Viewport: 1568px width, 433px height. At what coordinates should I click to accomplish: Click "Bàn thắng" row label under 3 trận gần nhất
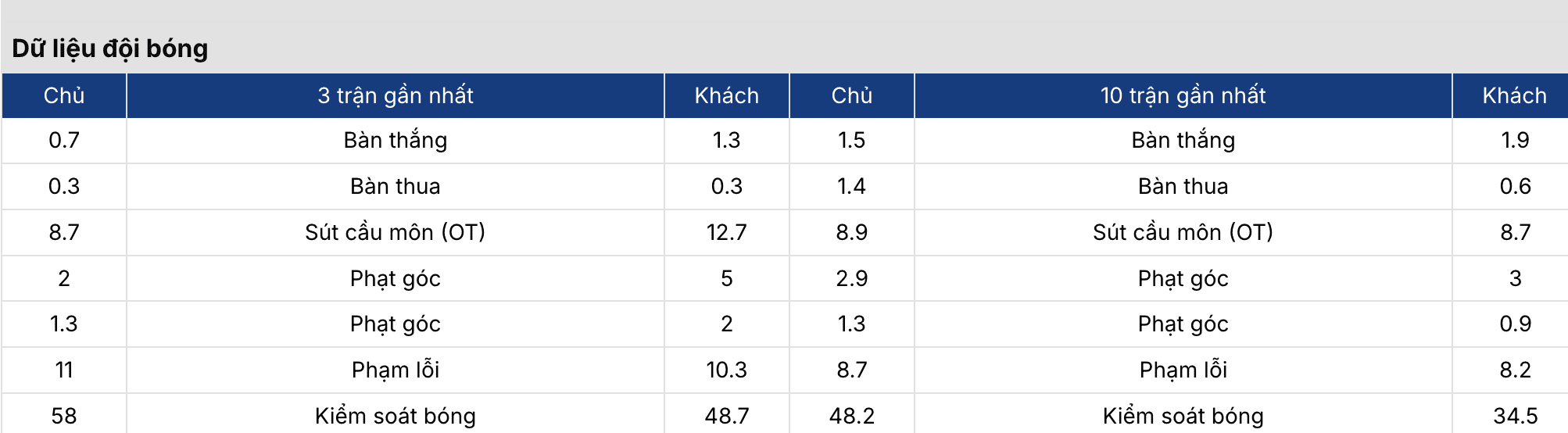[x=395, y=141]
